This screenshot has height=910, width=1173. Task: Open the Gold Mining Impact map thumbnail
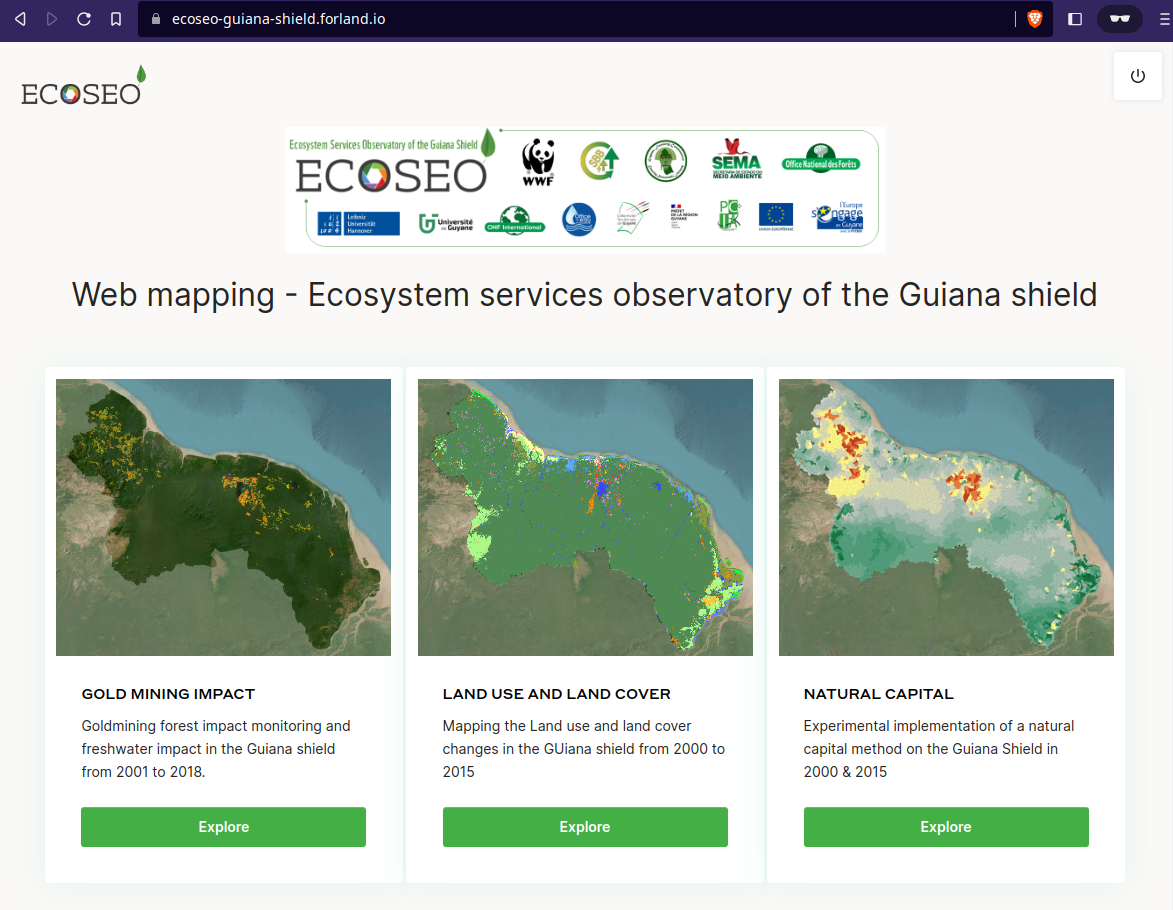click(223, 517)
